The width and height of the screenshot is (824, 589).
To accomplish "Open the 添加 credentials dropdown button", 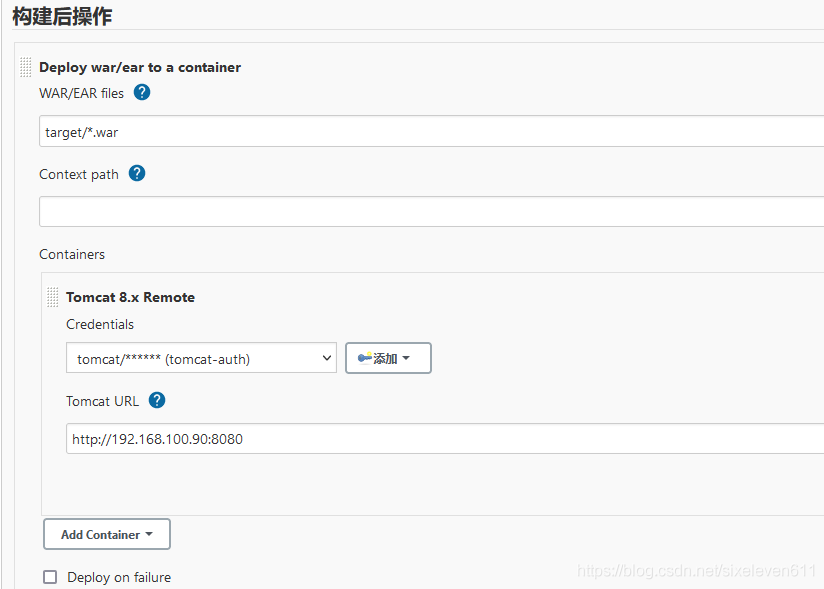I will 388,358.
